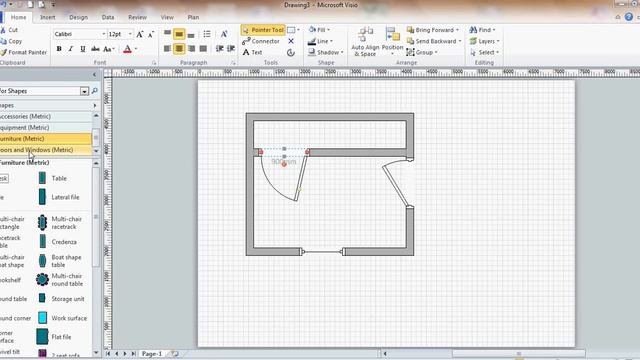Image resolution: width=640 pixels, height=360 pixels.
Task: Open the Home ribbon tab
Action: 18,17
